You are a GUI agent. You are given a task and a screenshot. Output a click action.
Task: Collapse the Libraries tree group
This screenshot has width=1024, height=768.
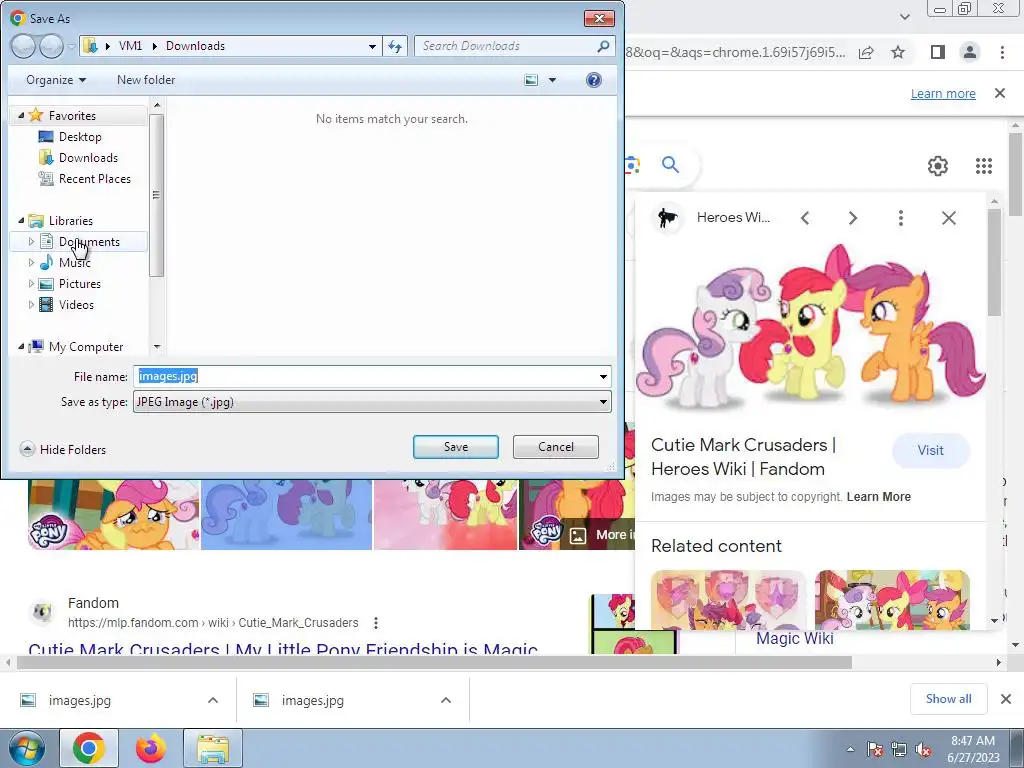[x=21, y=221]
